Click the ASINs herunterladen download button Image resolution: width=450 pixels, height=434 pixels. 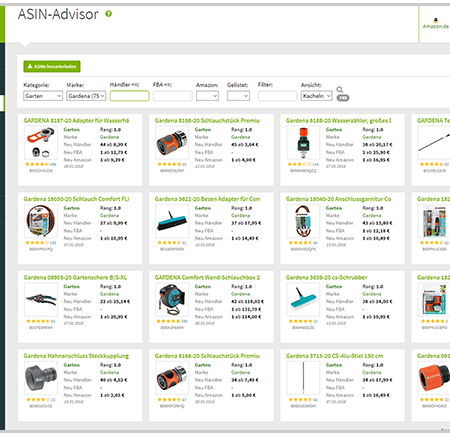click(x=52, y=66)
